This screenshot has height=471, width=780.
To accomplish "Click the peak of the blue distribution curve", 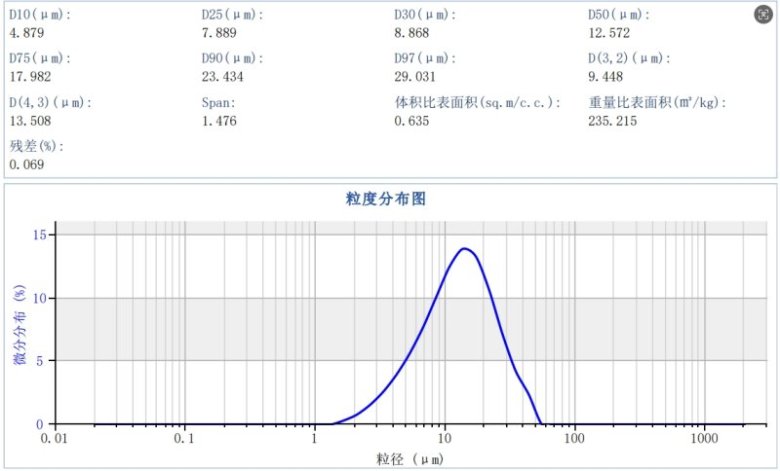I will 465,248.
